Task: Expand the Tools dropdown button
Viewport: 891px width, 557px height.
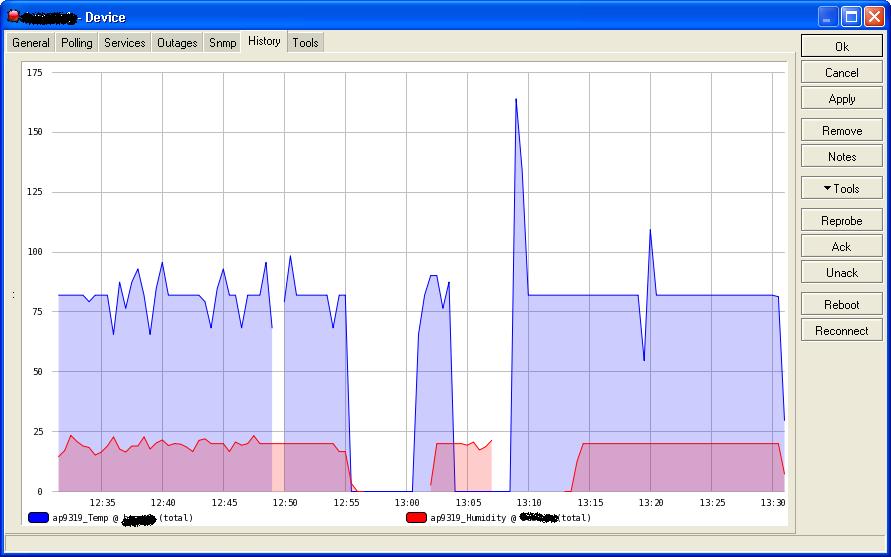Action: click(x=842, y=188)
